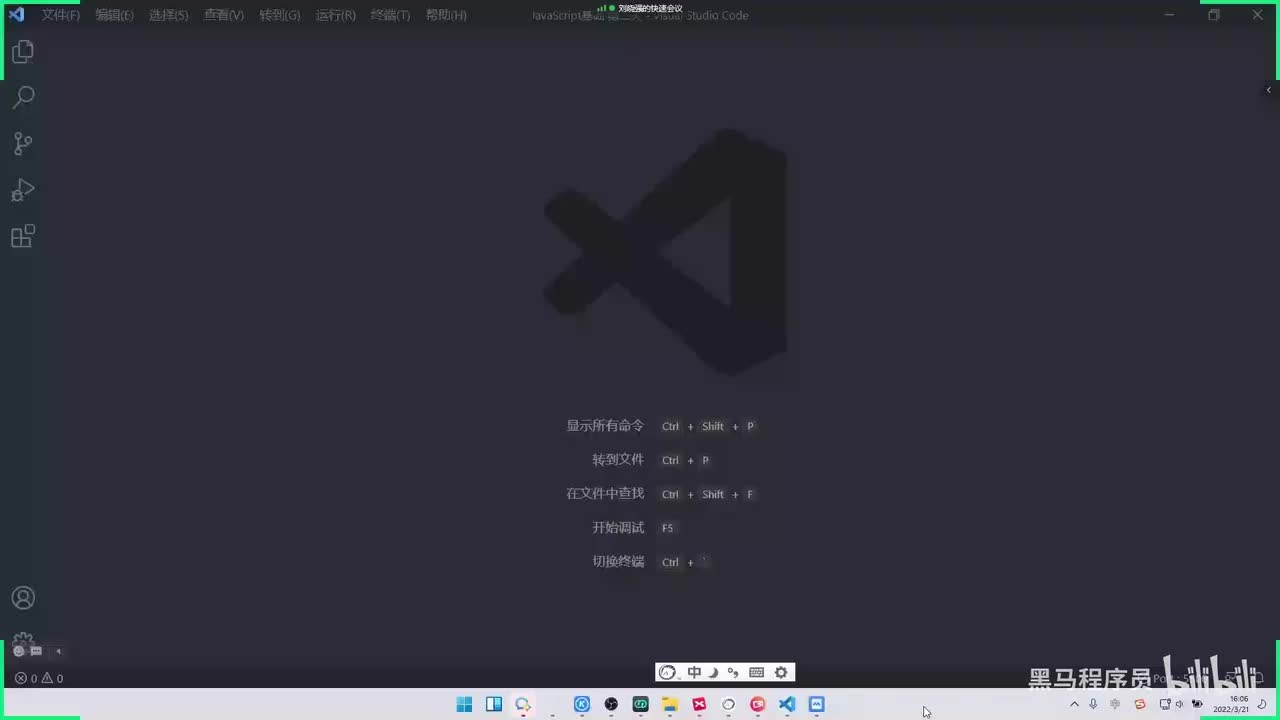Open the volume tray control
1280x720 pixels.
click(1180, 704)
